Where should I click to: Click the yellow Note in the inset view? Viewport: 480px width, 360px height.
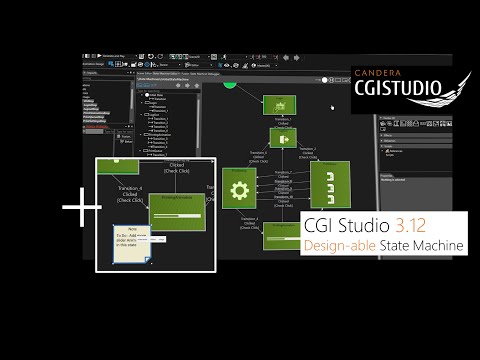click(x=132, y=244)
